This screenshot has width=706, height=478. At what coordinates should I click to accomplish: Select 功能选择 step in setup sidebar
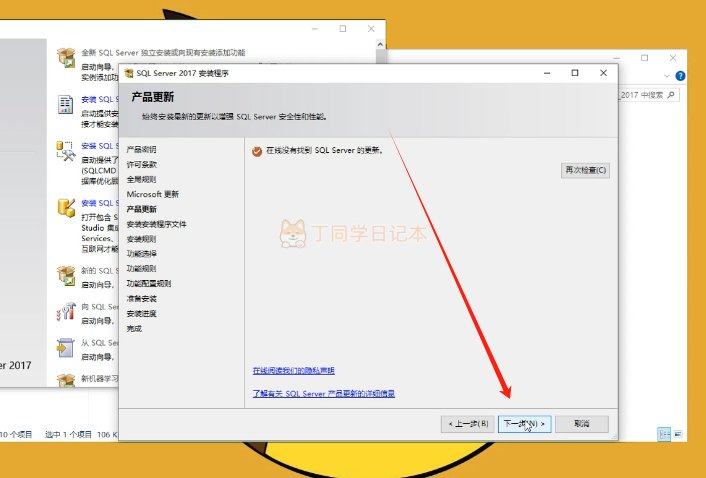click(141, 254)
